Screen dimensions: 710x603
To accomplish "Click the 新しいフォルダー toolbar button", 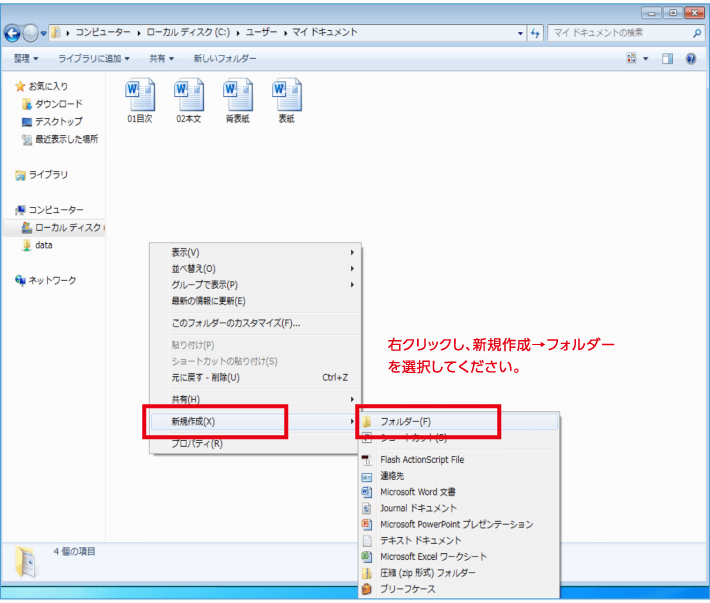I will (225, 59).
